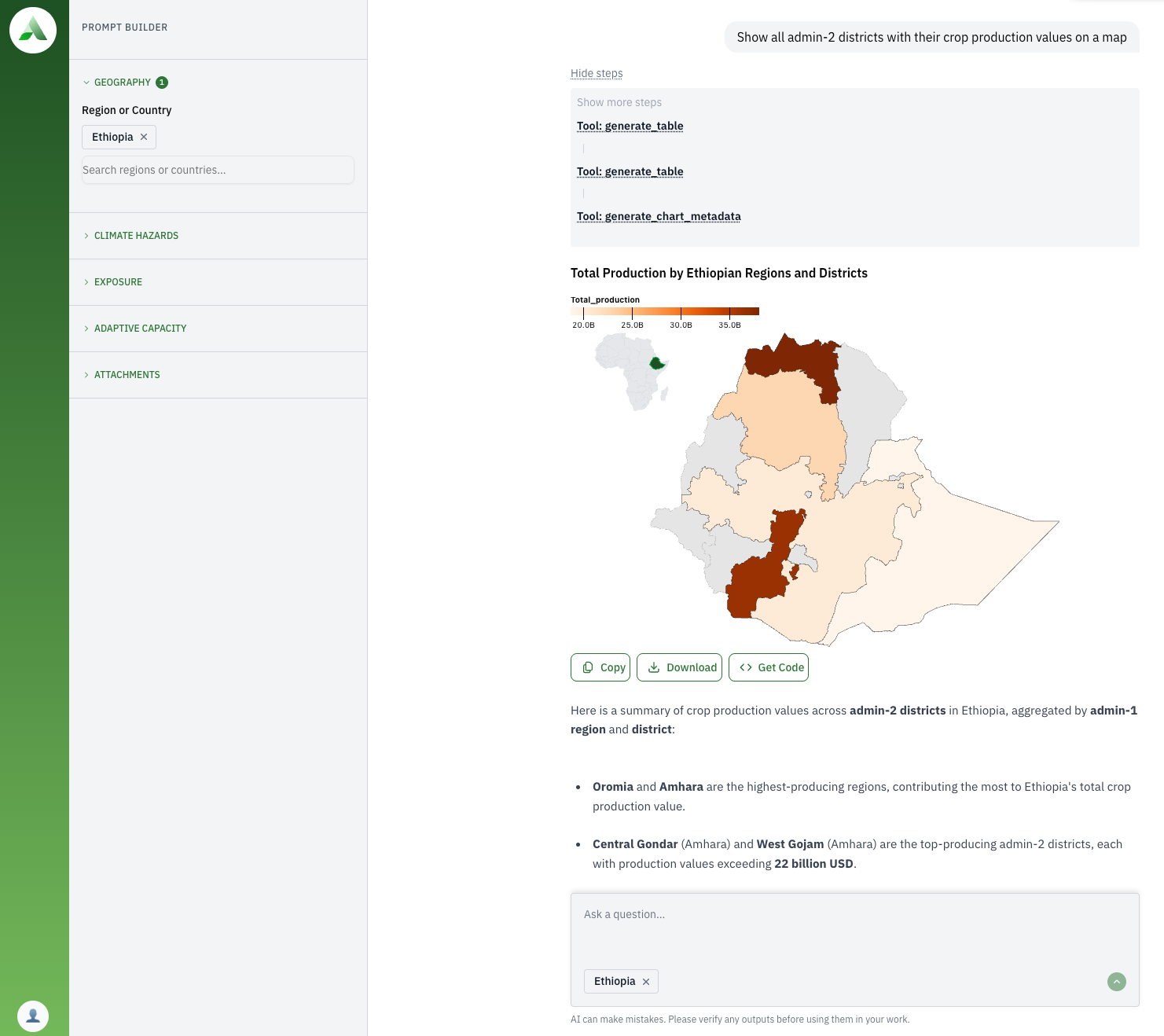The image size is (1164, 1036).
Task: Remove Ethiopia tag from Region or Country
Action: coord(144,137)
